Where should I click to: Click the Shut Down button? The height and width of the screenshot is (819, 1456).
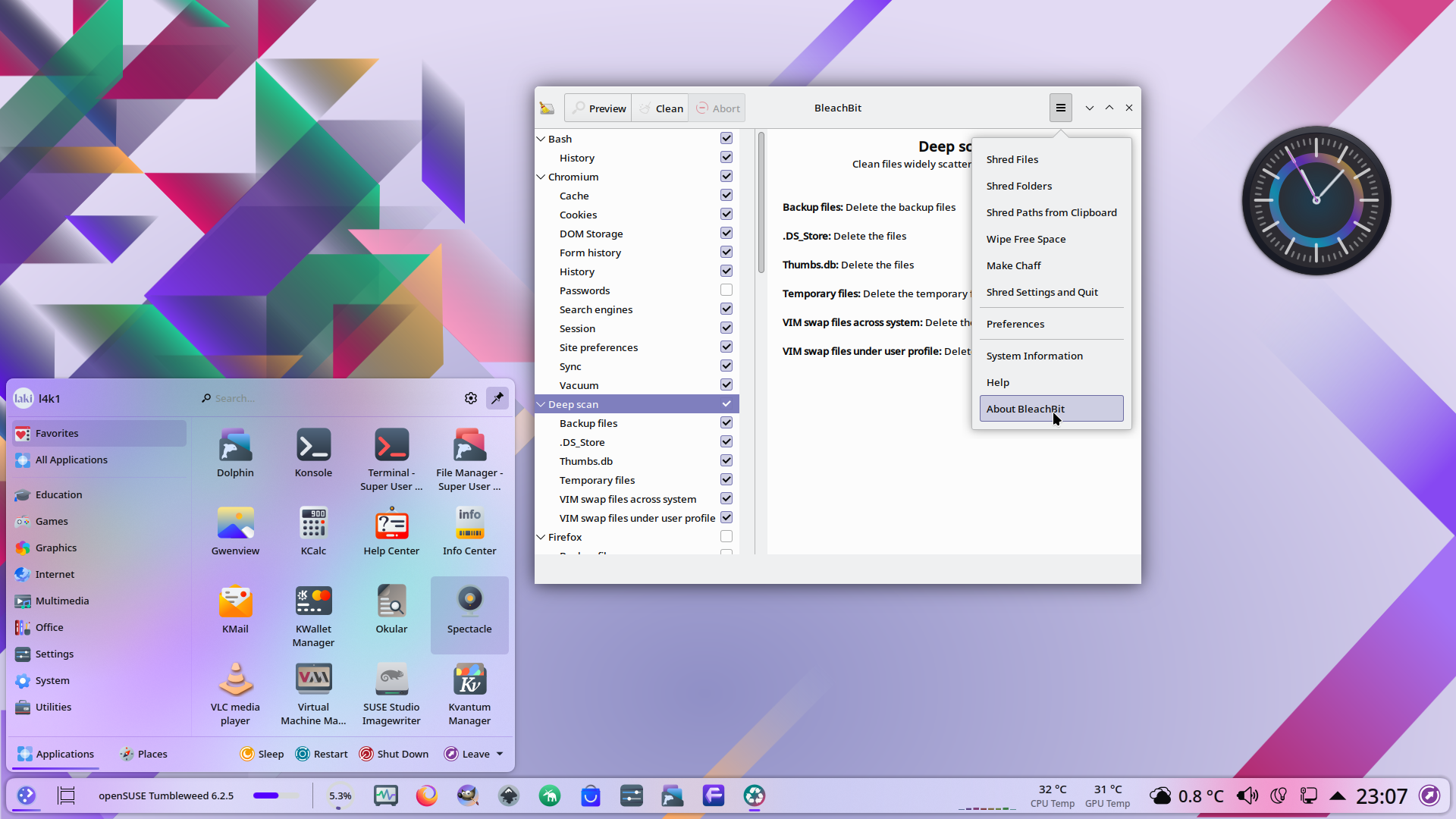[x=394, y=754]
